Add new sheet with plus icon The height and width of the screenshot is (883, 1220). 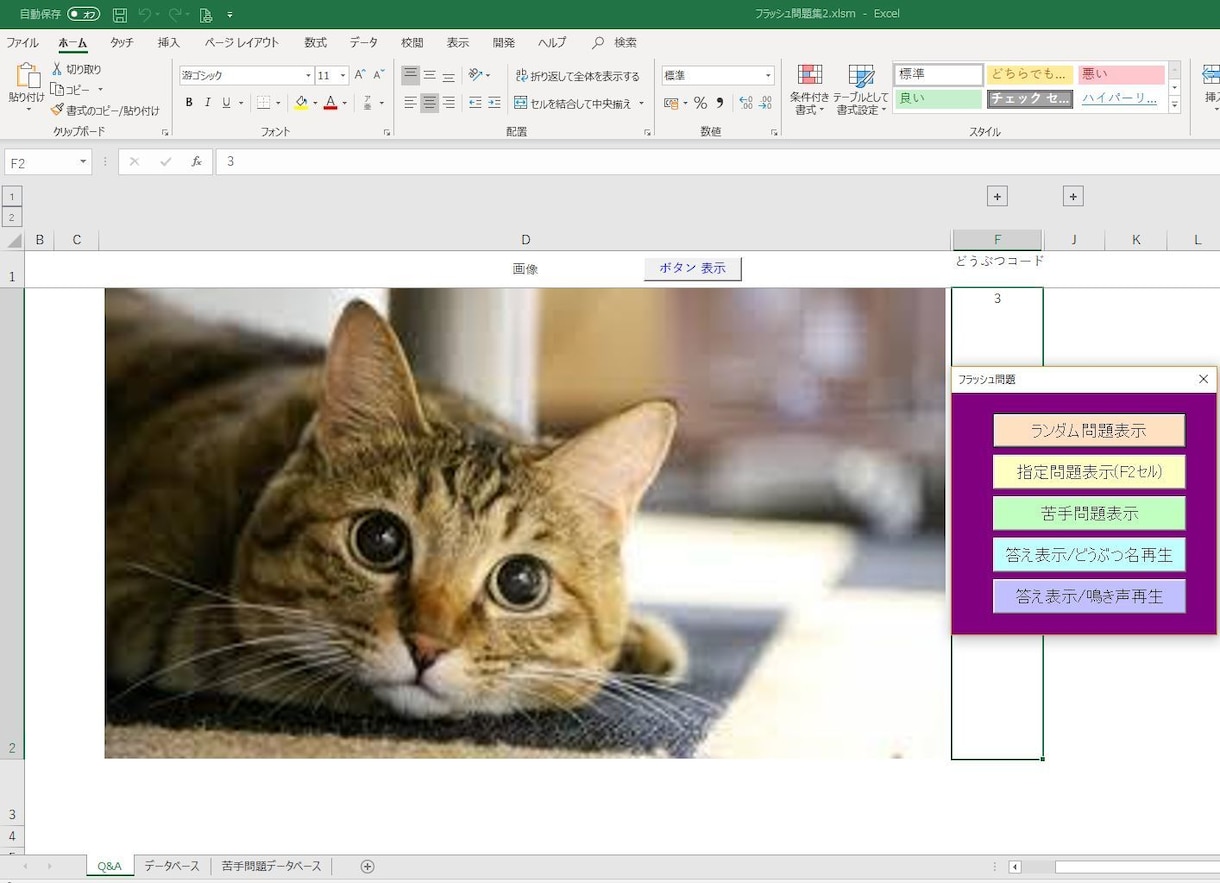[367, 866]
